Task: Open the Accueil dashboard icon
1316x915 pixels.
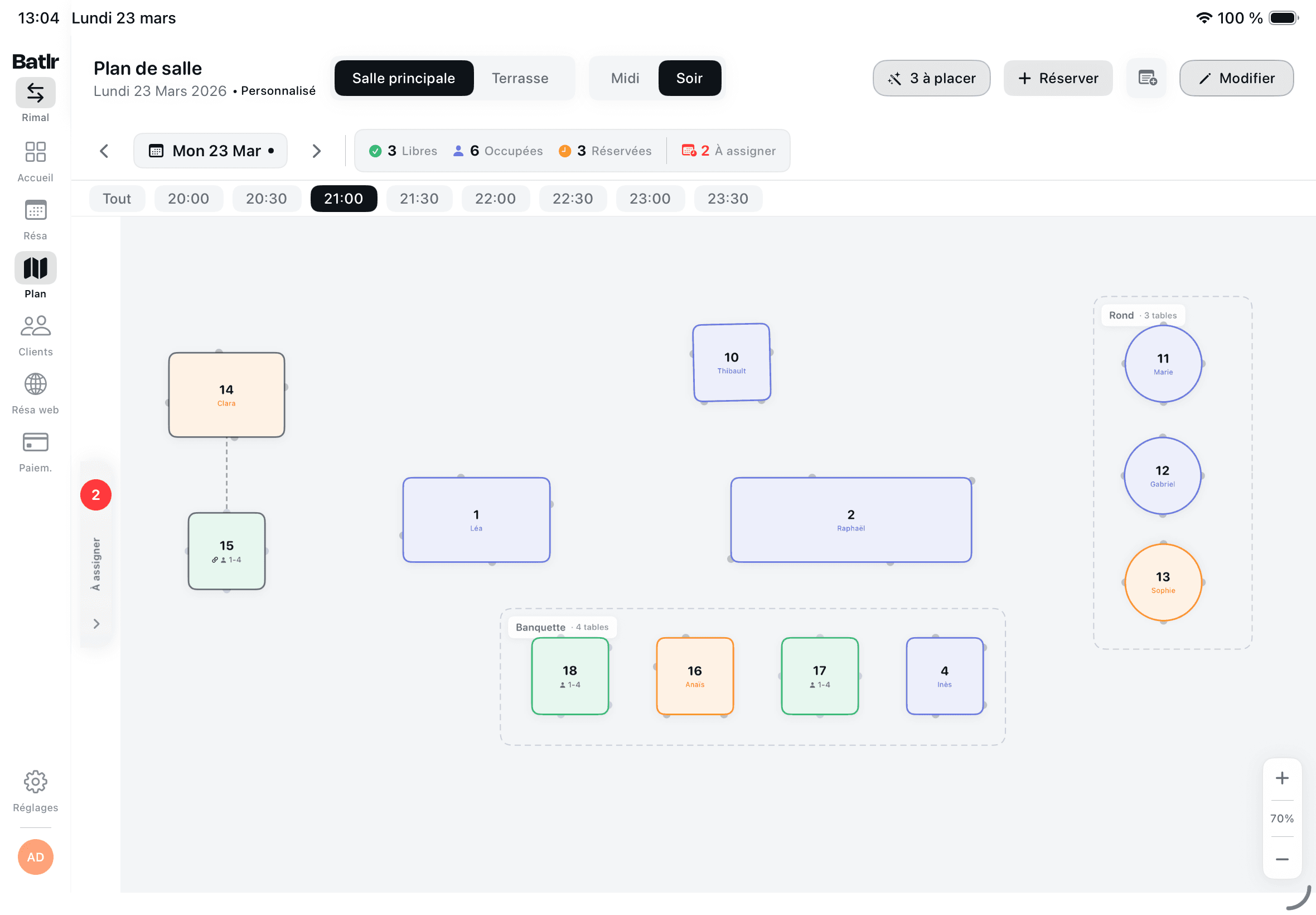Action: point(36,152)
